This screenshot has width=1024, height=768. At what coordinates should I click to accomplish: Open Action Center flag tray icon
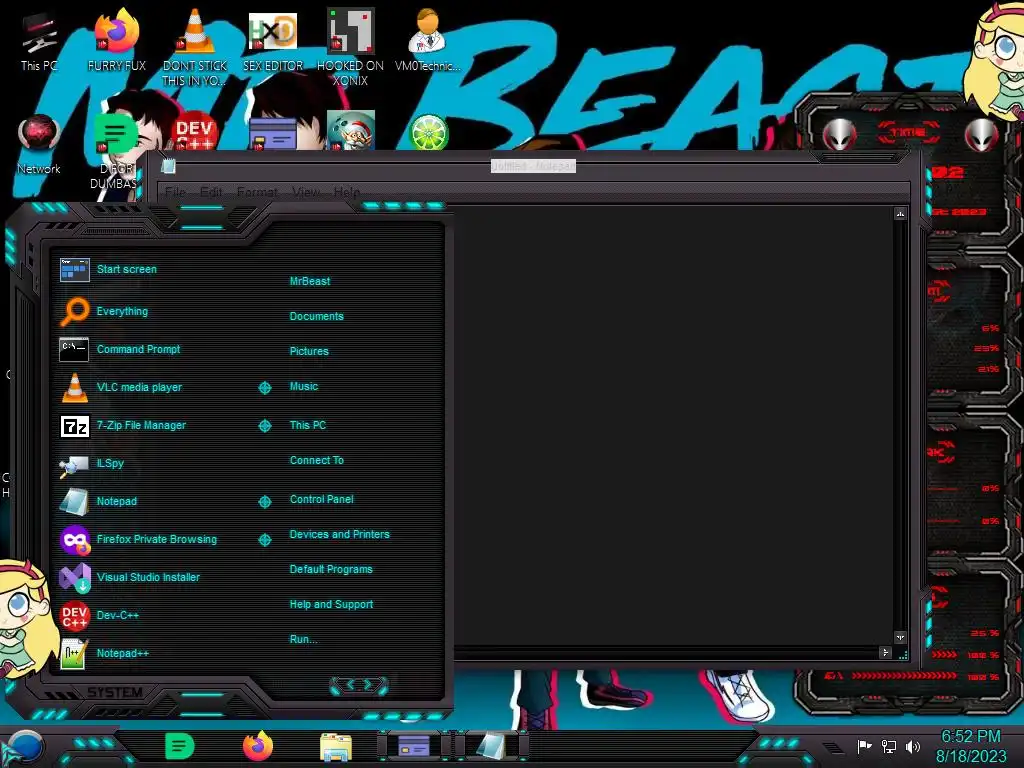(865, 746)
